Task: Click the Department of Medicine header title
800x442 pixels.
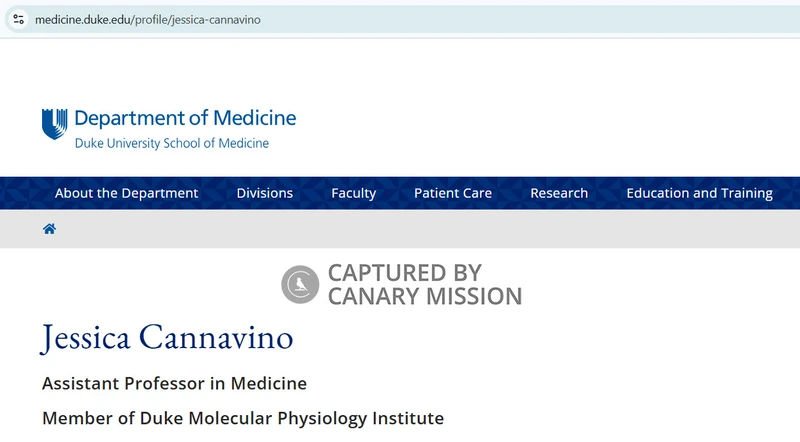Action: (185, 118)
